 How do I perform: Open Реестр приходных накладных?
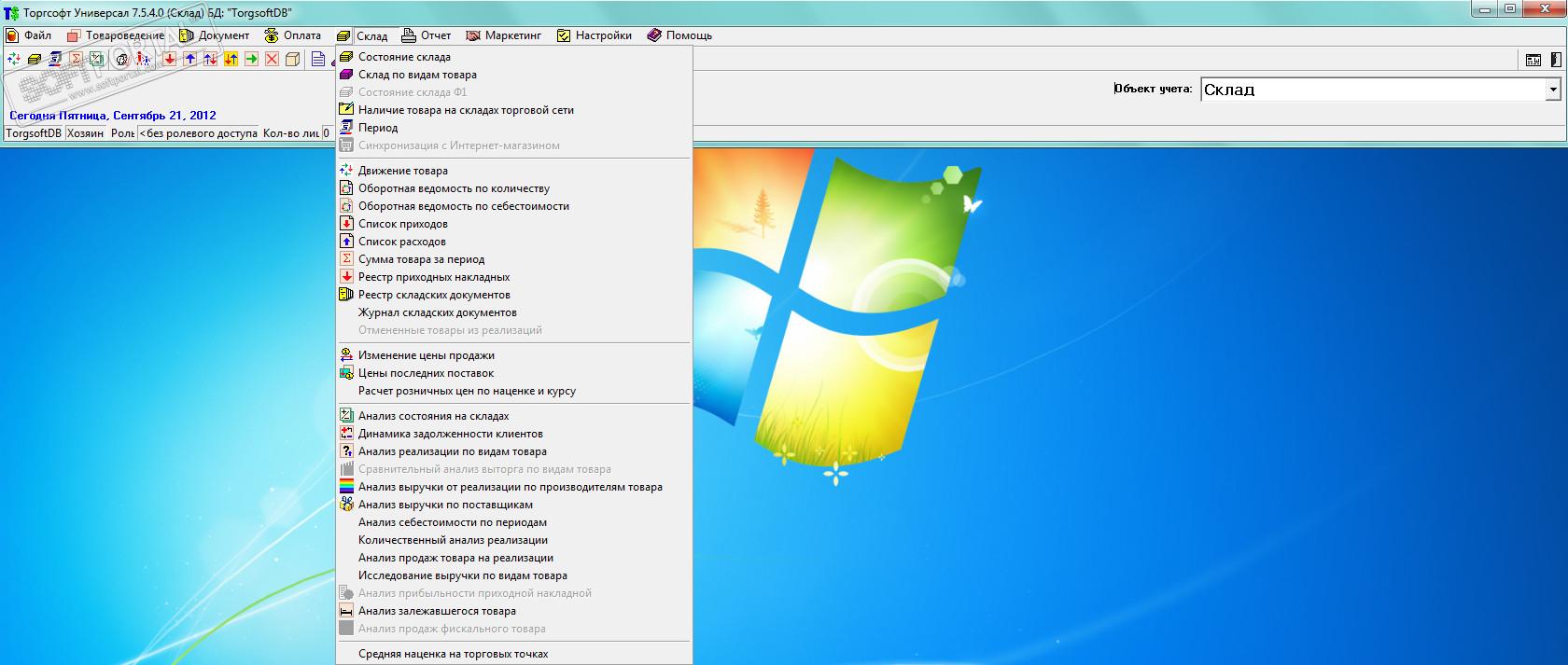click(513, 277)
